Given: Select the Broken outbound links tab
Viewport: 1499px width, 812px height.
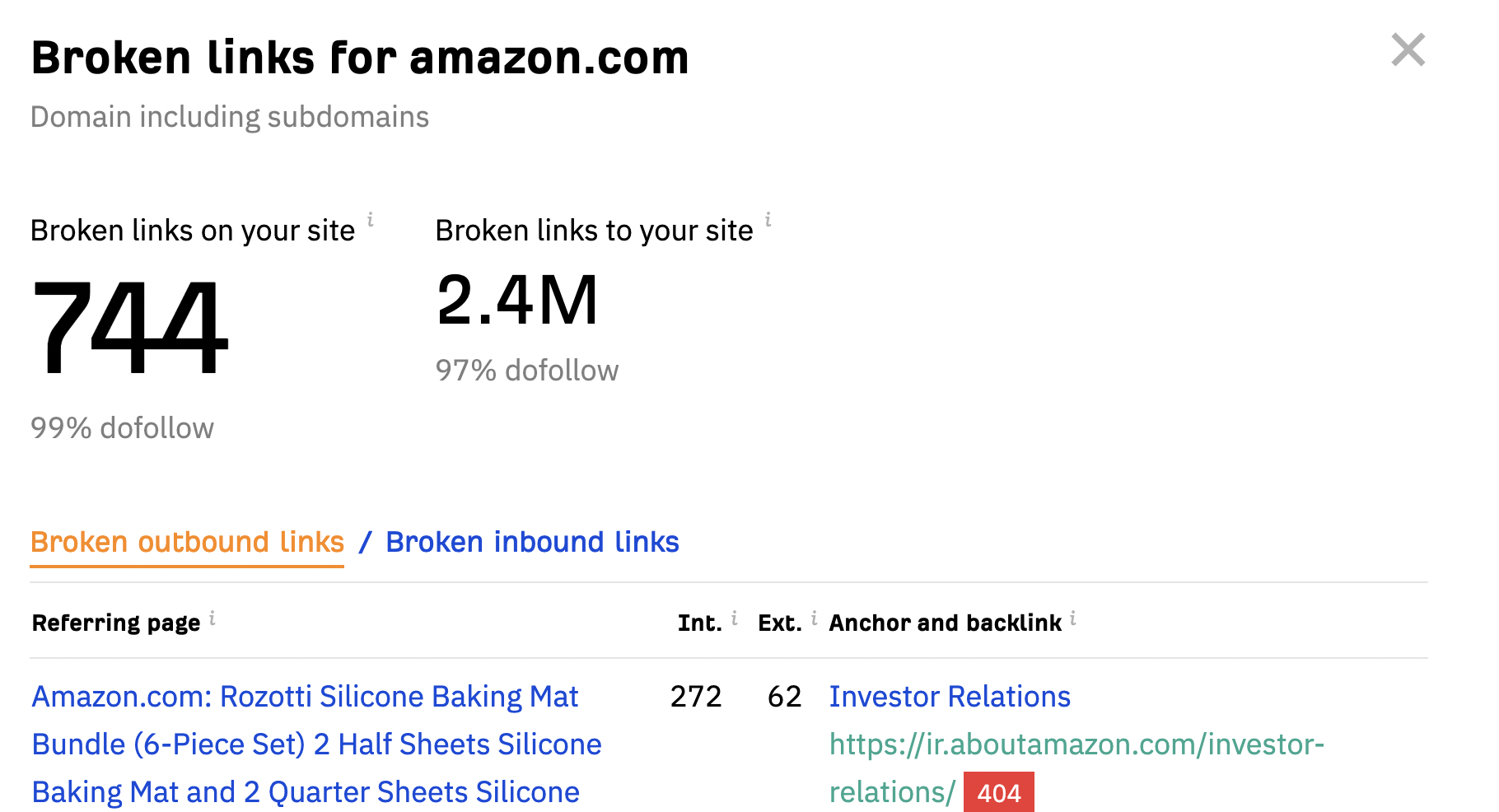Looking at the screenshot, I should coord(187,542).
